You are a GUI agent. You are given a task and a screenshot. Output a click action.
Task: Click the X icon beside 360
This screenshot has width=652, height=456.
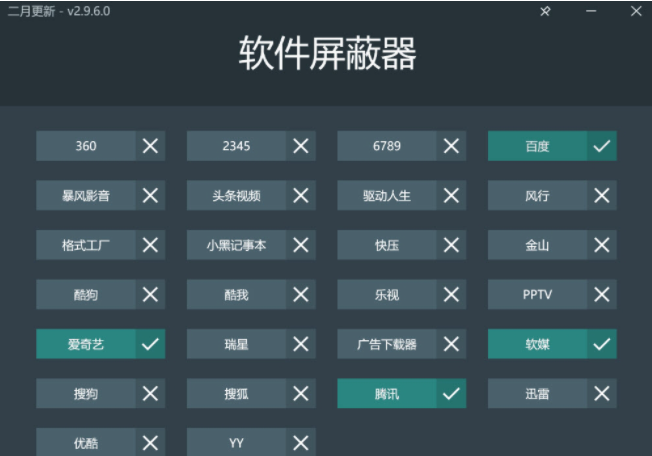[x=150, y=146]
